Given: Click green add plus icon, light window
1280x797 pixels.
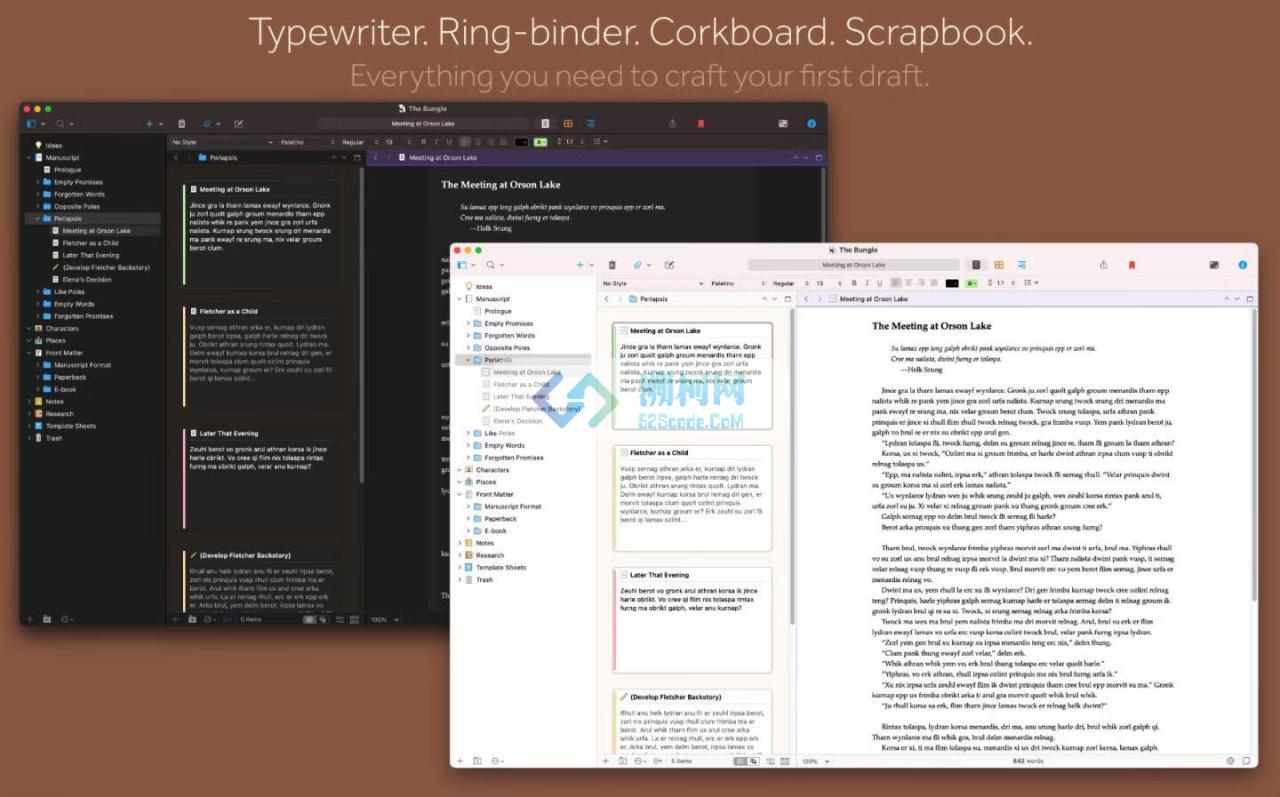Looking at the screenshot, I should click(x=580, y=265).
